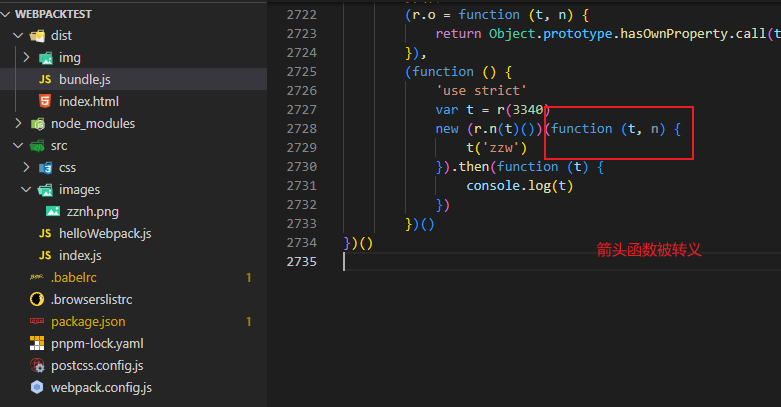Click the postcss icon beside postcss.config.js

tap(37, 366)
